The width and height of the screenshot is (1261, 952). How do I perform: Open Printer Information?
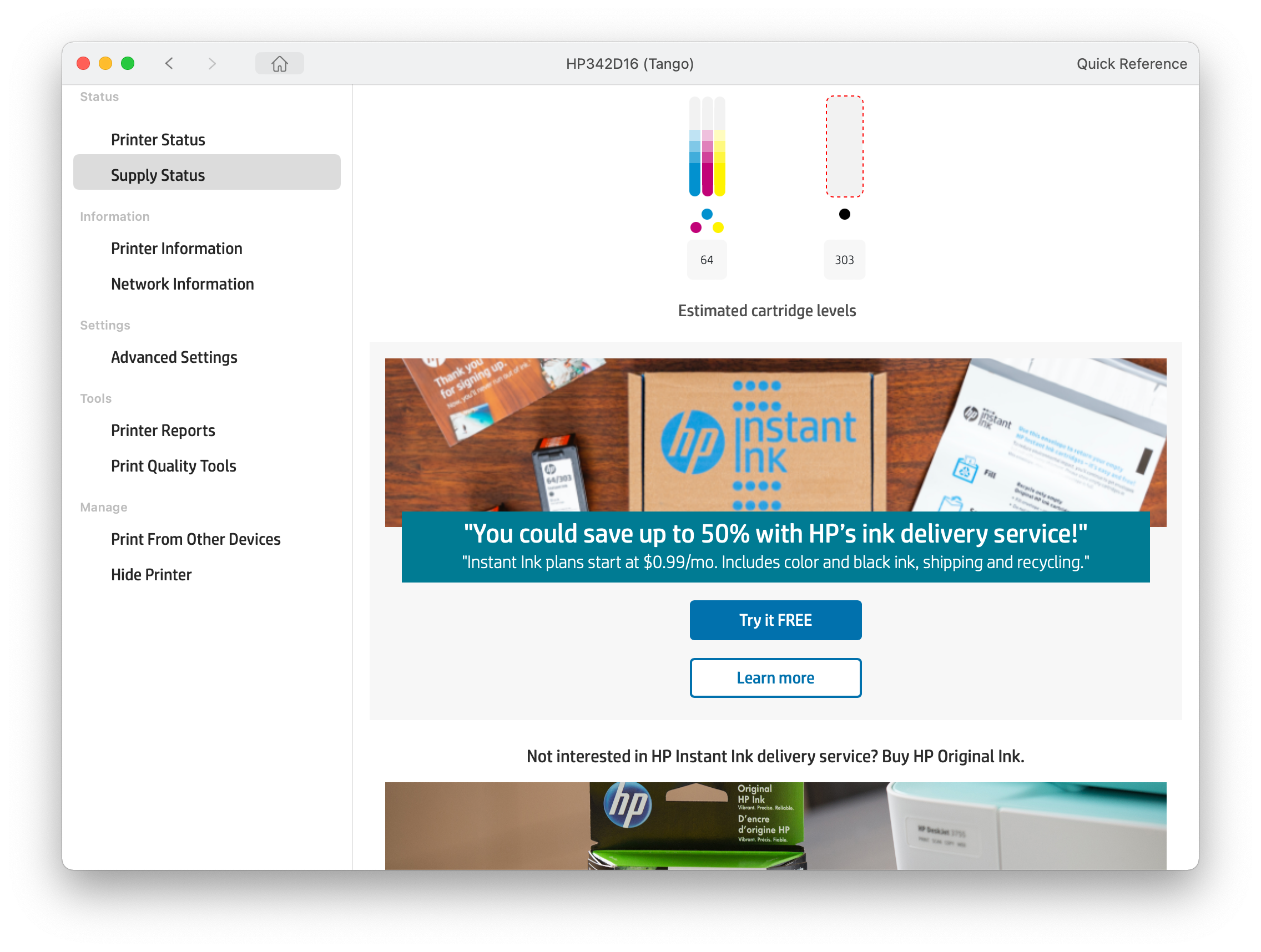(x=176, y=249)
